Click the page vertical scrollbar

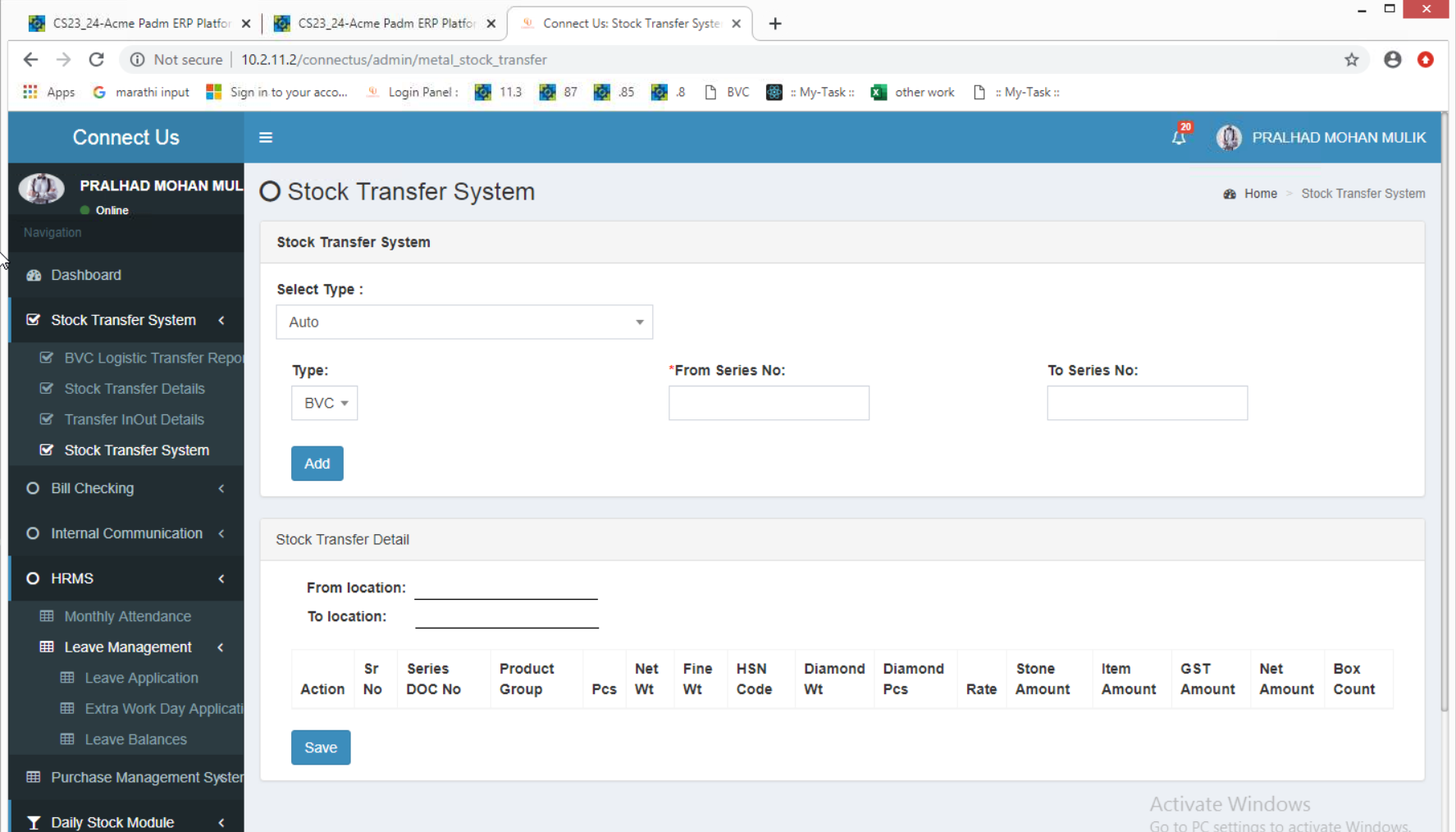pos(1445,413)
